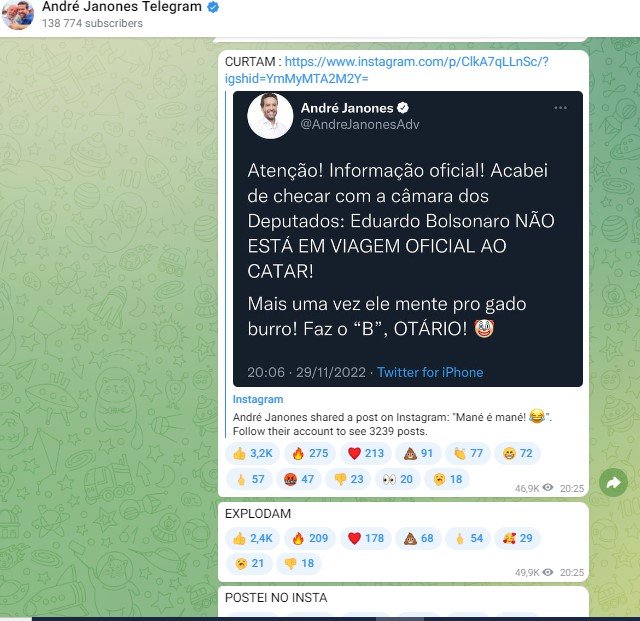The height and width of the screenshot is (621, 640).
Task: Toggle thumbs up reaction with 3,2K
Action: tap(252, 453)
